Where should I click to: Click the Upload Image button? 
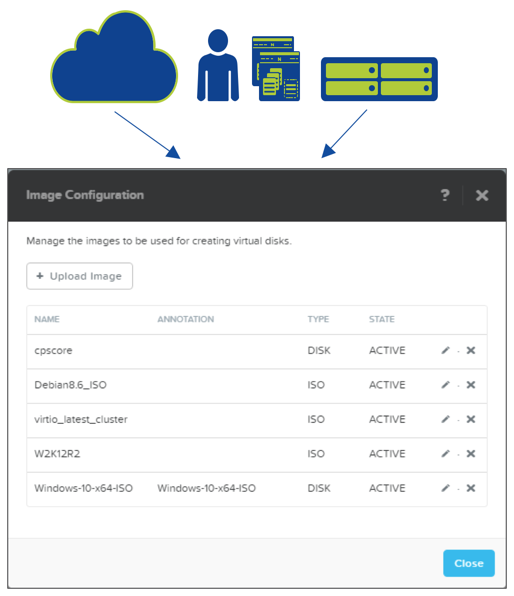point(79,276)
